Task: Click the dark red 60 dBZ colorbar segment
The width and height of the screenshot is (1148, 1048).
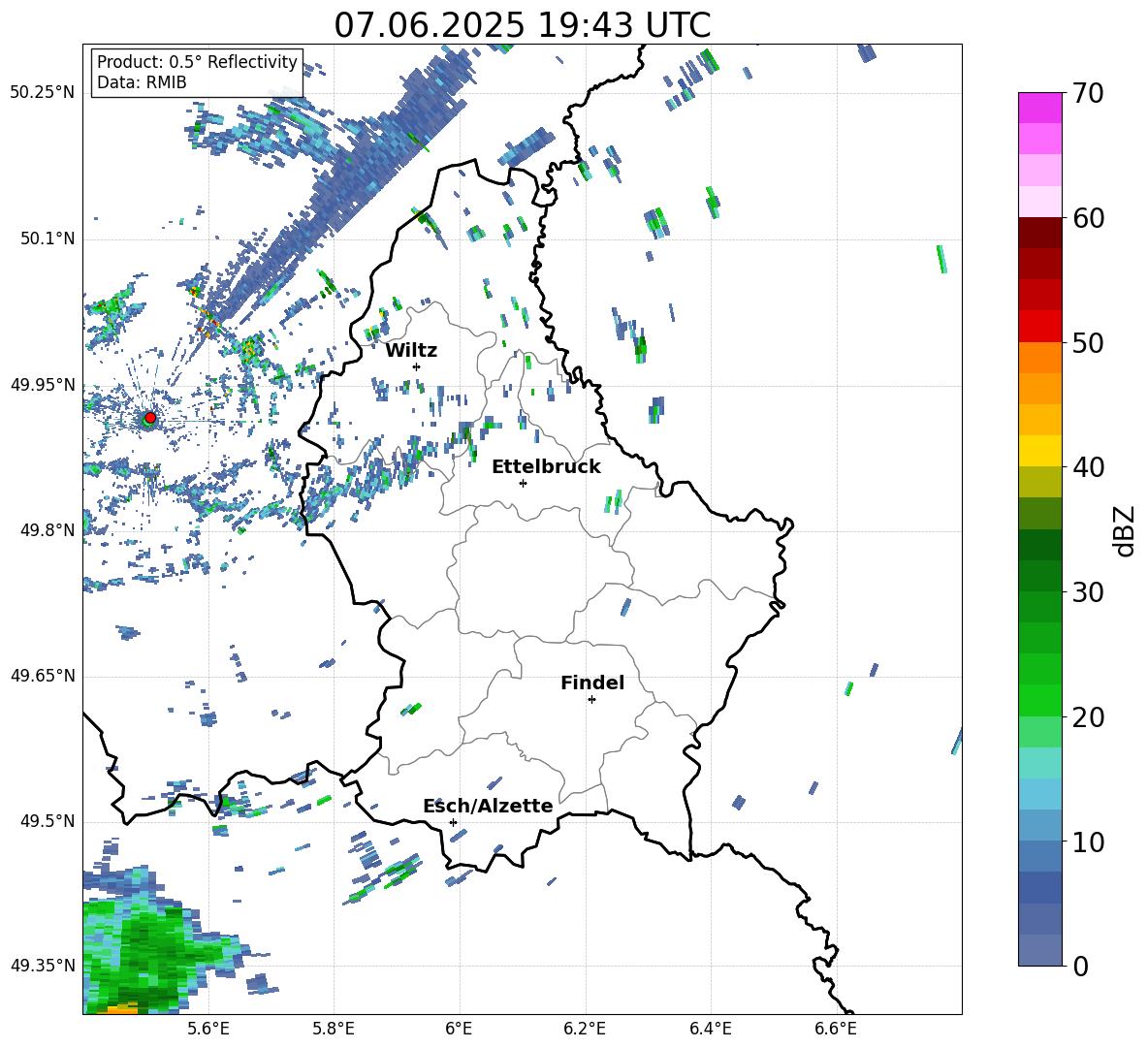Action: point(1039,232)
